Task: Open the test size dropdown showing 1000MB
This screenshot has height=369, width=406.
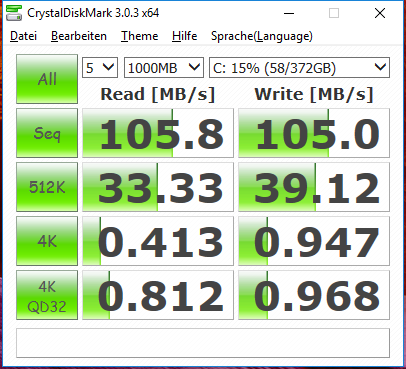Action: 164,68
